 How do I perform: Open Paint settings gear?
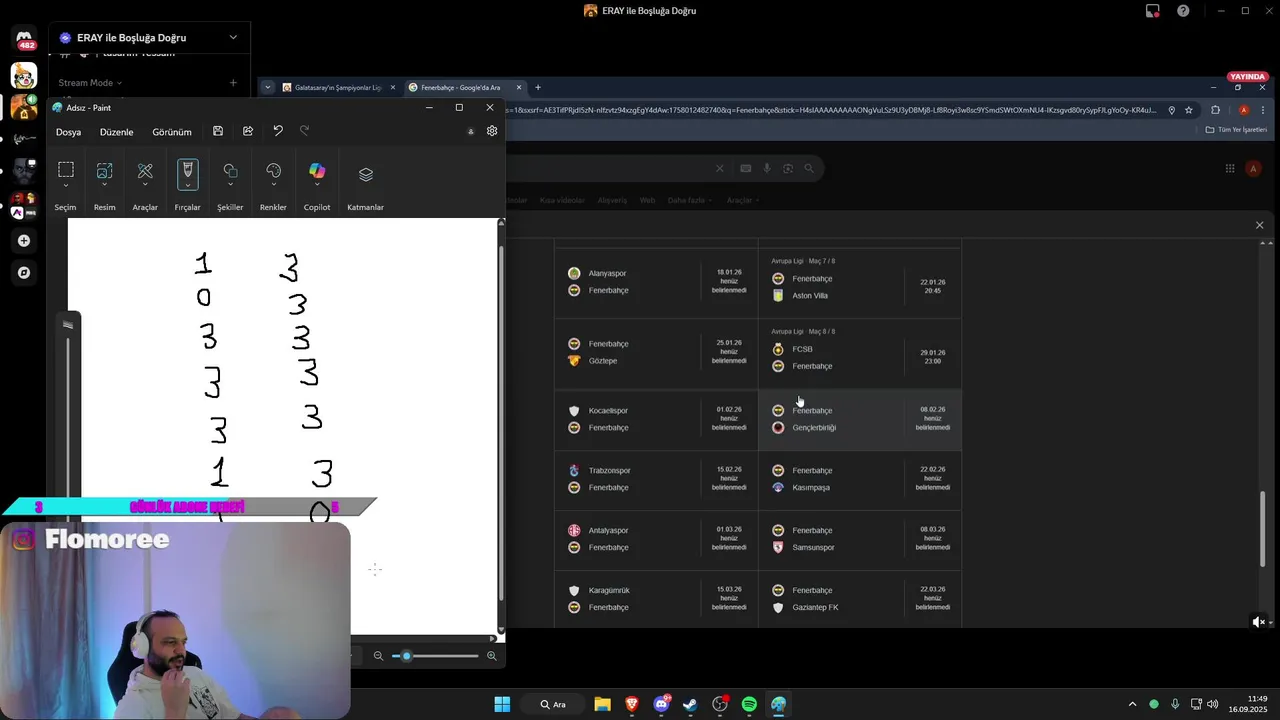(x=492, y=131)
